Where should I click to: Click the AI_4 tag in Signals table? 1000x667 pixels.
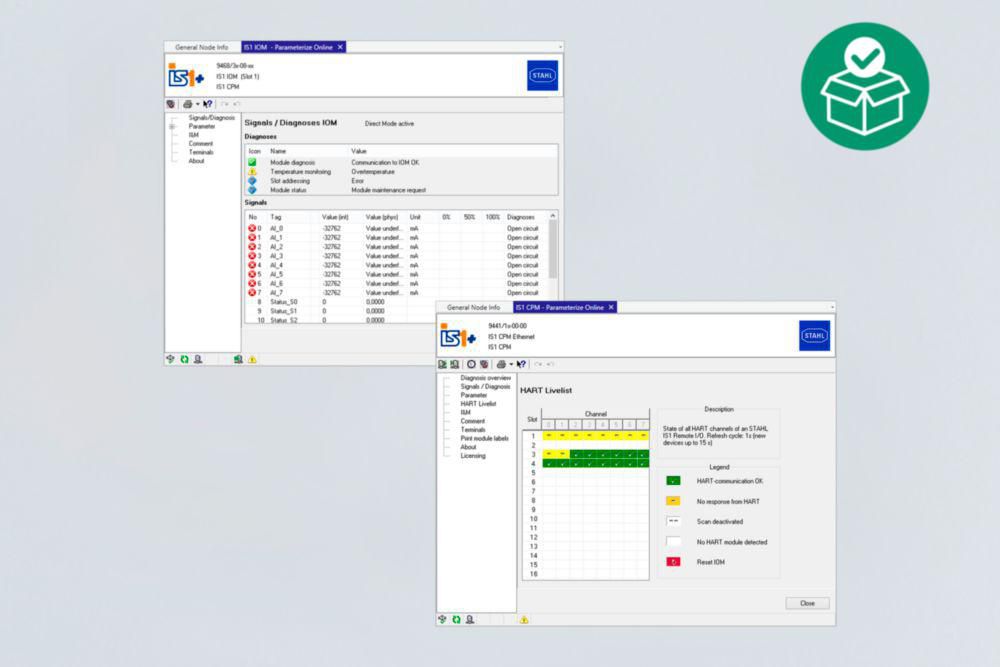tap(277, 265)
